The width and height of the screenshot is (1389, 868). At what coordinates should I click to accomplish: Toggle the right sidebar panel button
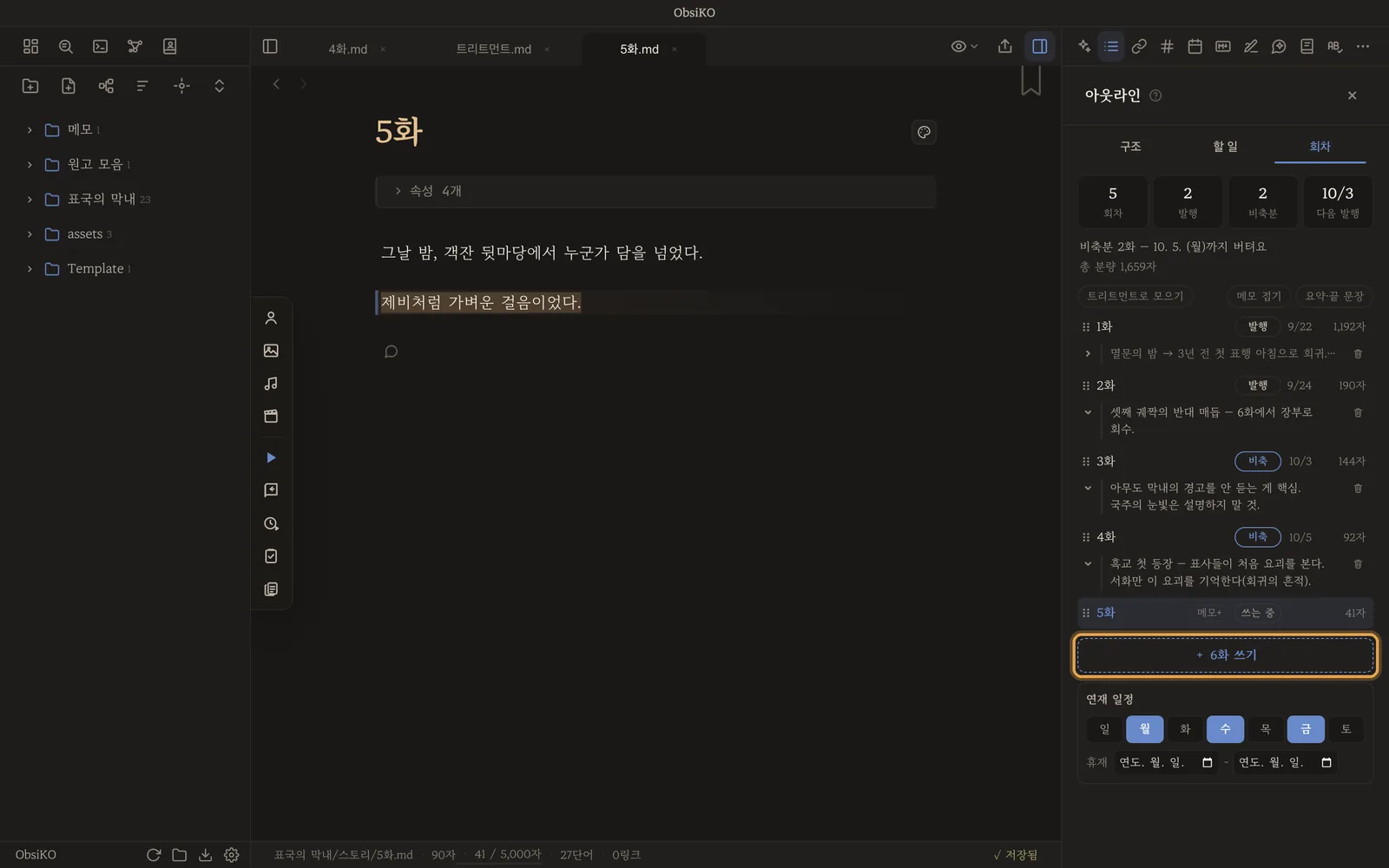coord(1039,47)
